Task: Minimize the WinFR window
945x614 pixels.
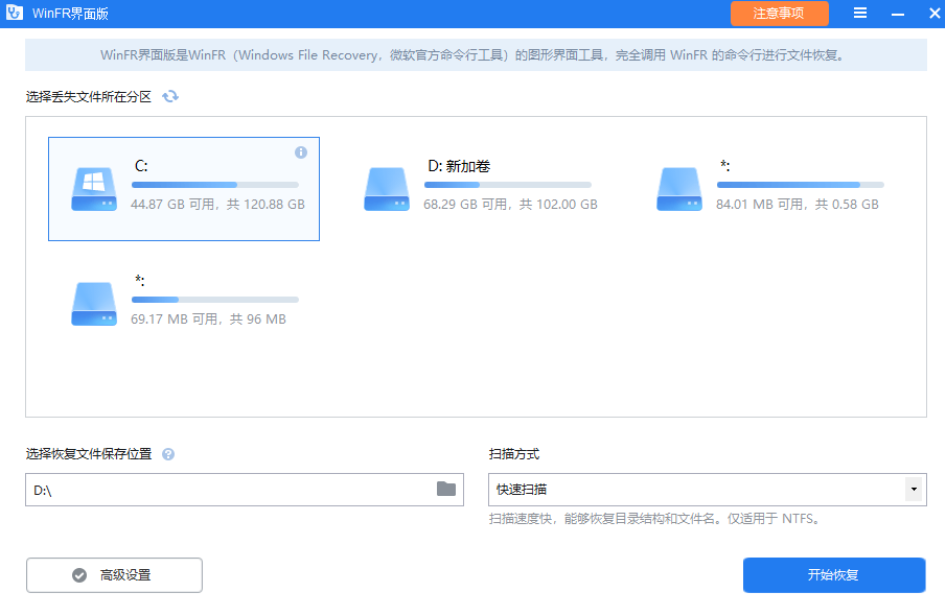Action: 897,13
